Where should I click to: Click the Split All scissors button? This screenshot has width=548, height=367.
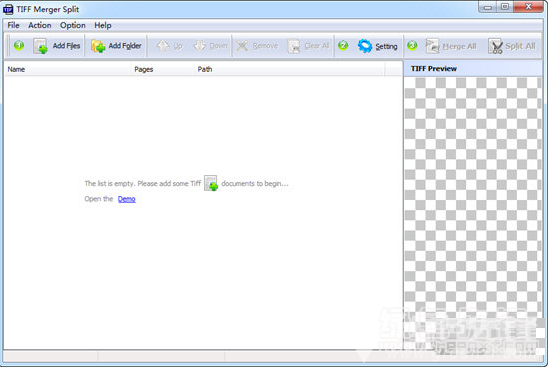click(512, 46)
